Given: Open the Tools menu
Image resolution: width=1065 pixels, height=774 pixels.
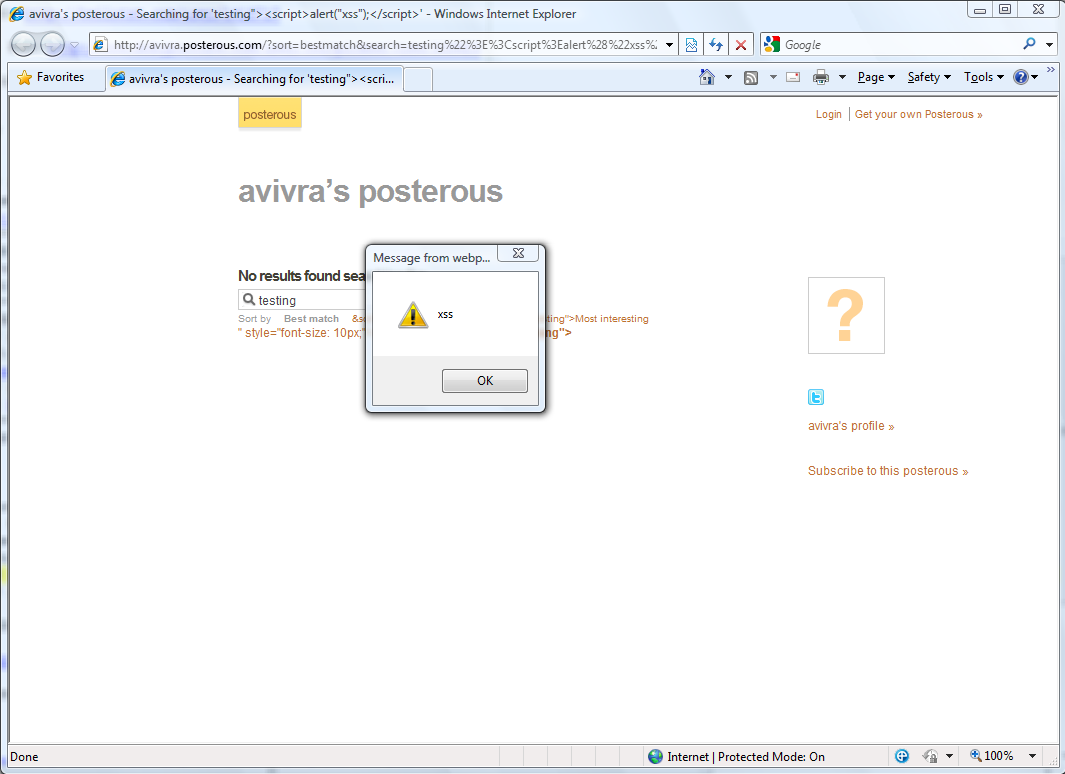Looking at the screenshot, I should tap(983, 77).
